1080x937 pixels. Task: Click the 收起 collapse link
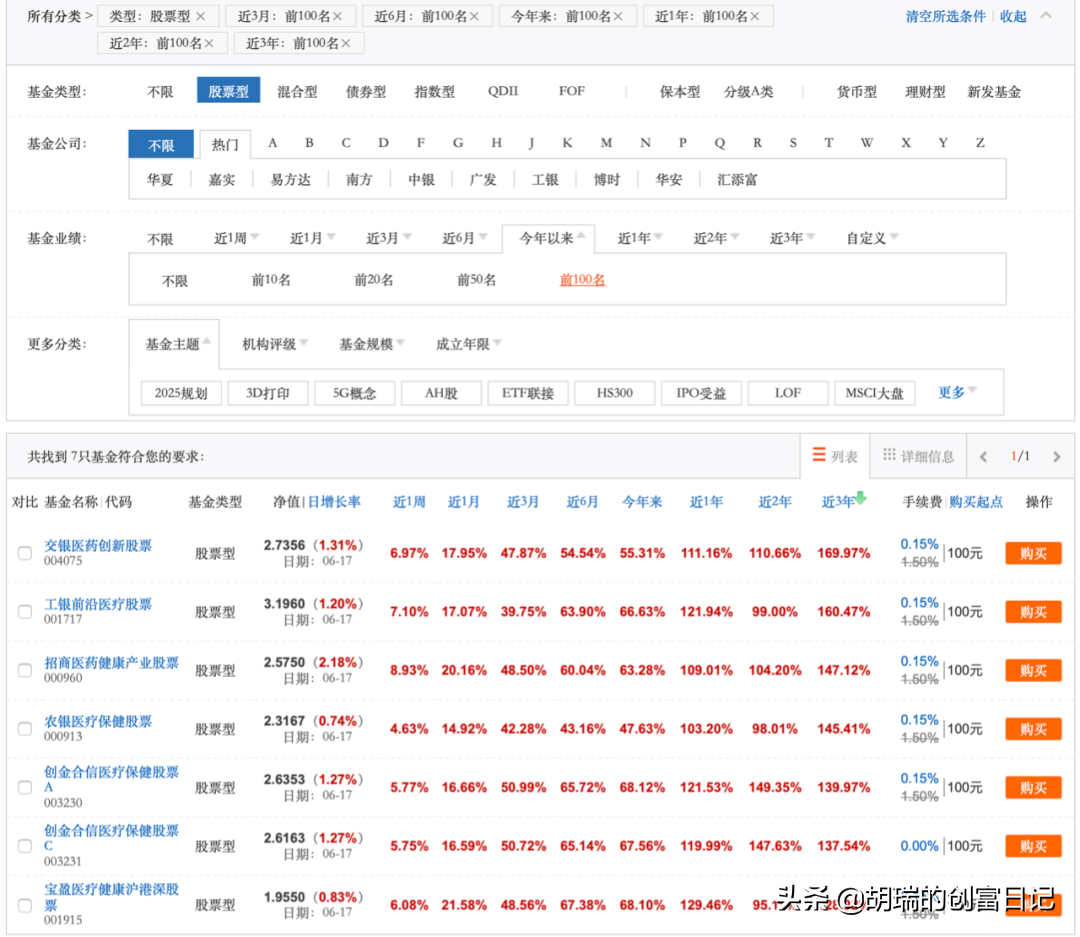(x=1013, y=16)
